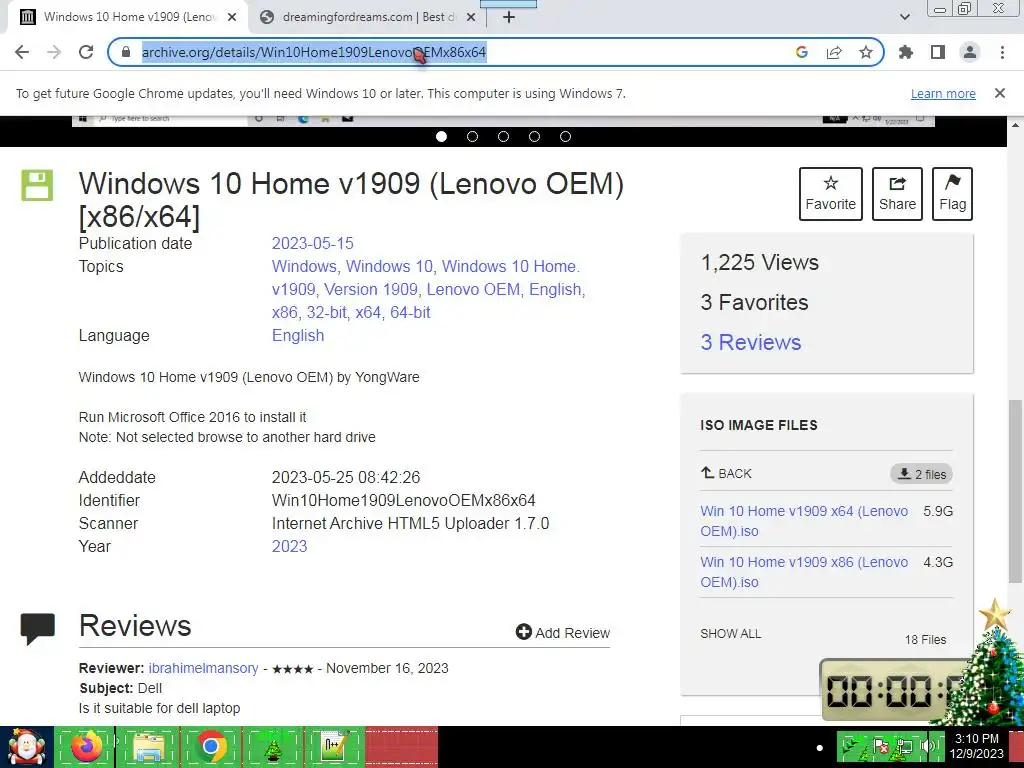
Task: Switch to the dreamingfordreams.com tab
Action: [x=368, y=17]
